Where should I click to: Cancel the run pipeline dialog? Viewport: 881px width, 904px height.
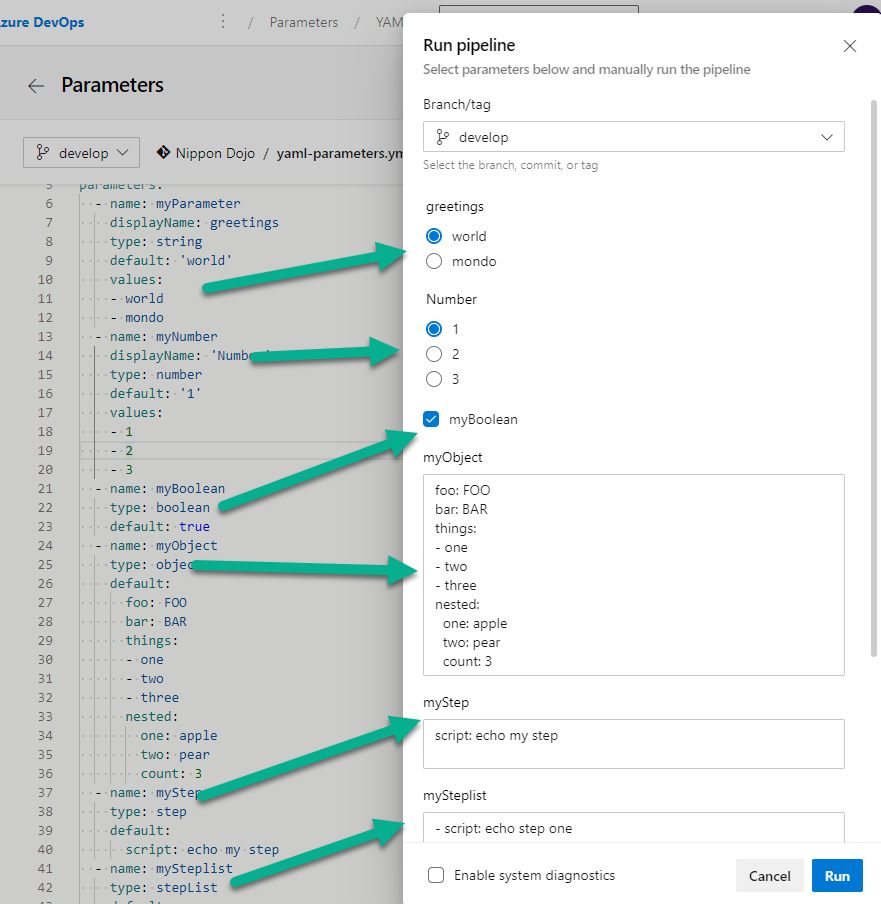click(x=769, y=876)
